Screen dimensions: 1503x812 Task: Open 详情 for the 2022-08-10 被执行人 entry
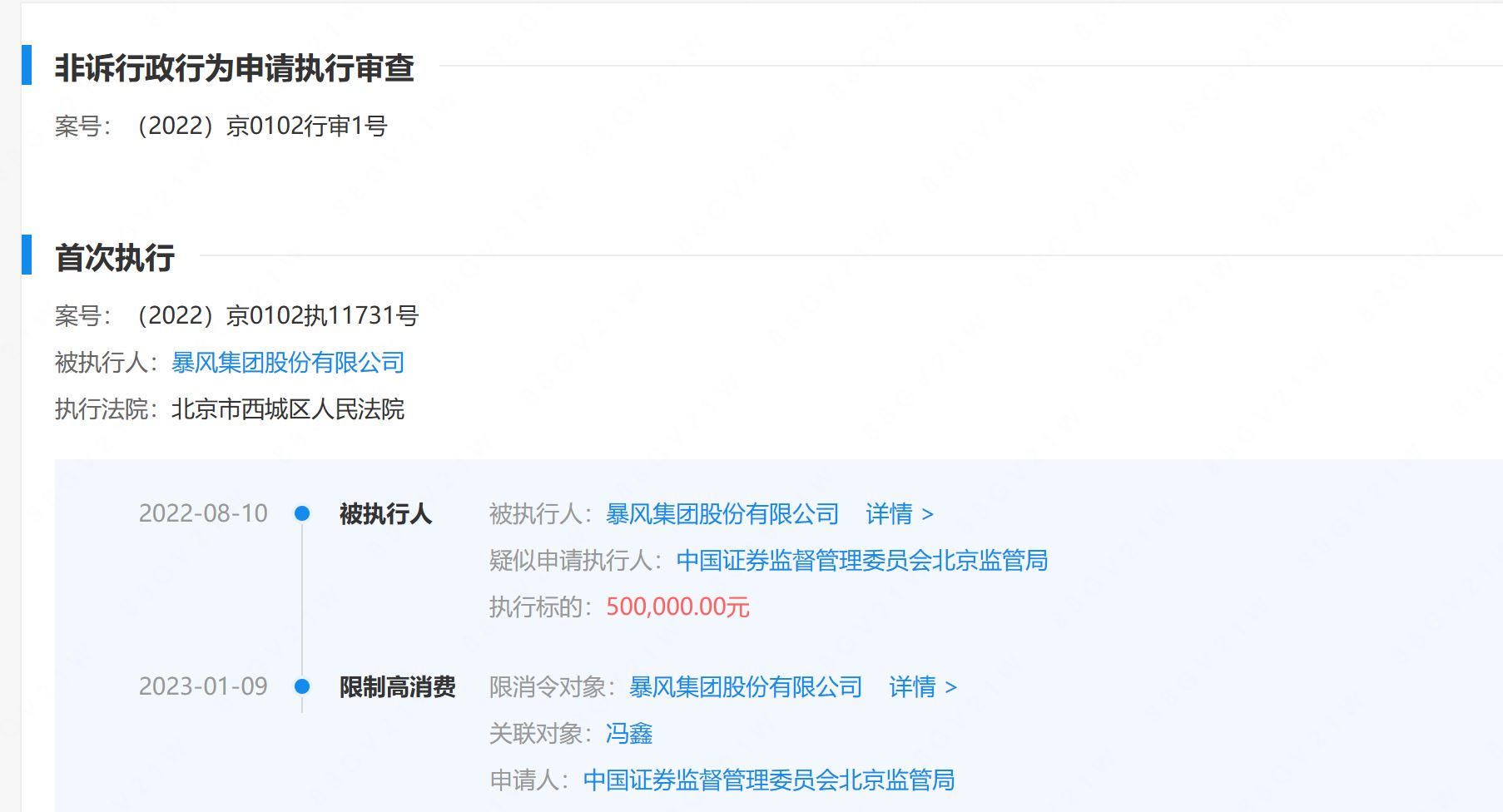point(900,514)
